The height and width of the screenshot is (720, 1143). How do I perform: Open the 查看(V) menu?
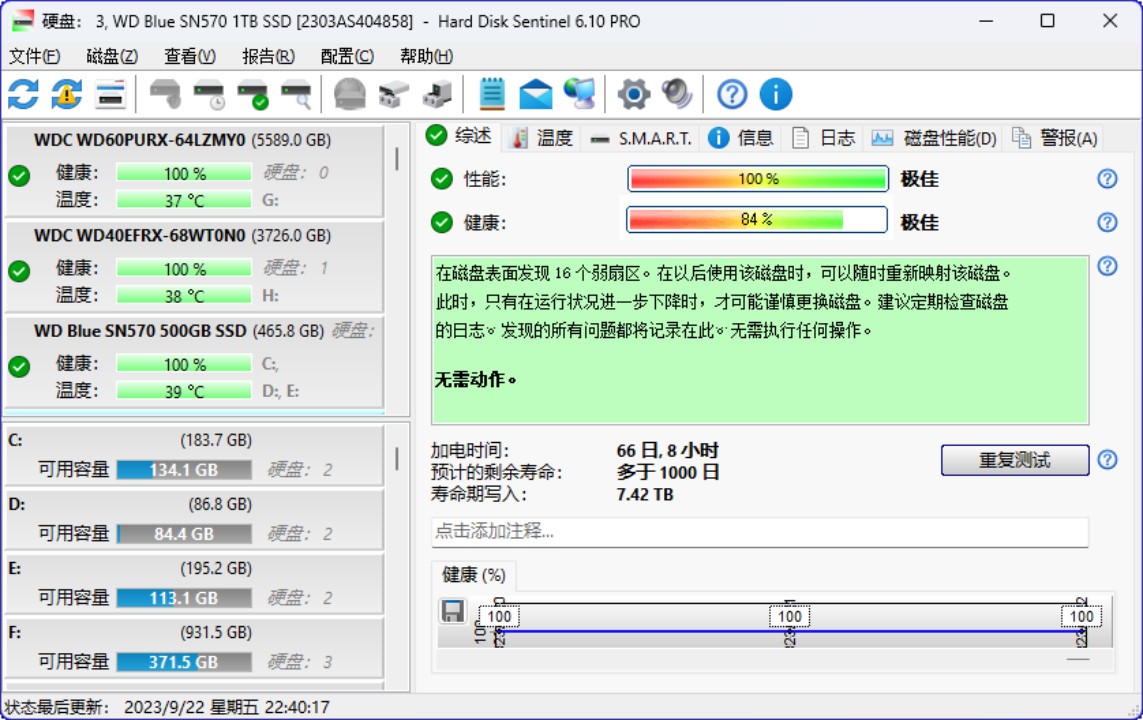(x=190, y=56)
